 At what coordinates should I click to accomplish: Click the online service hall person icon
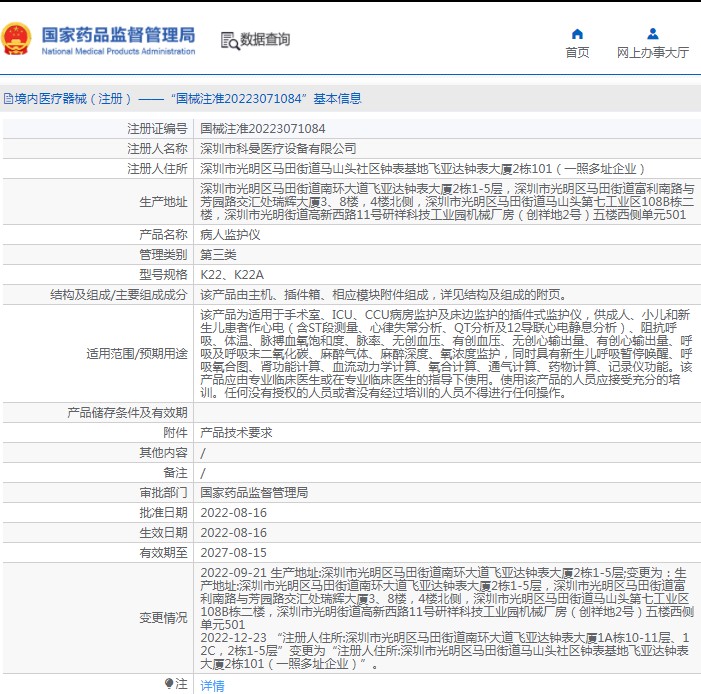tap(653, 33)
